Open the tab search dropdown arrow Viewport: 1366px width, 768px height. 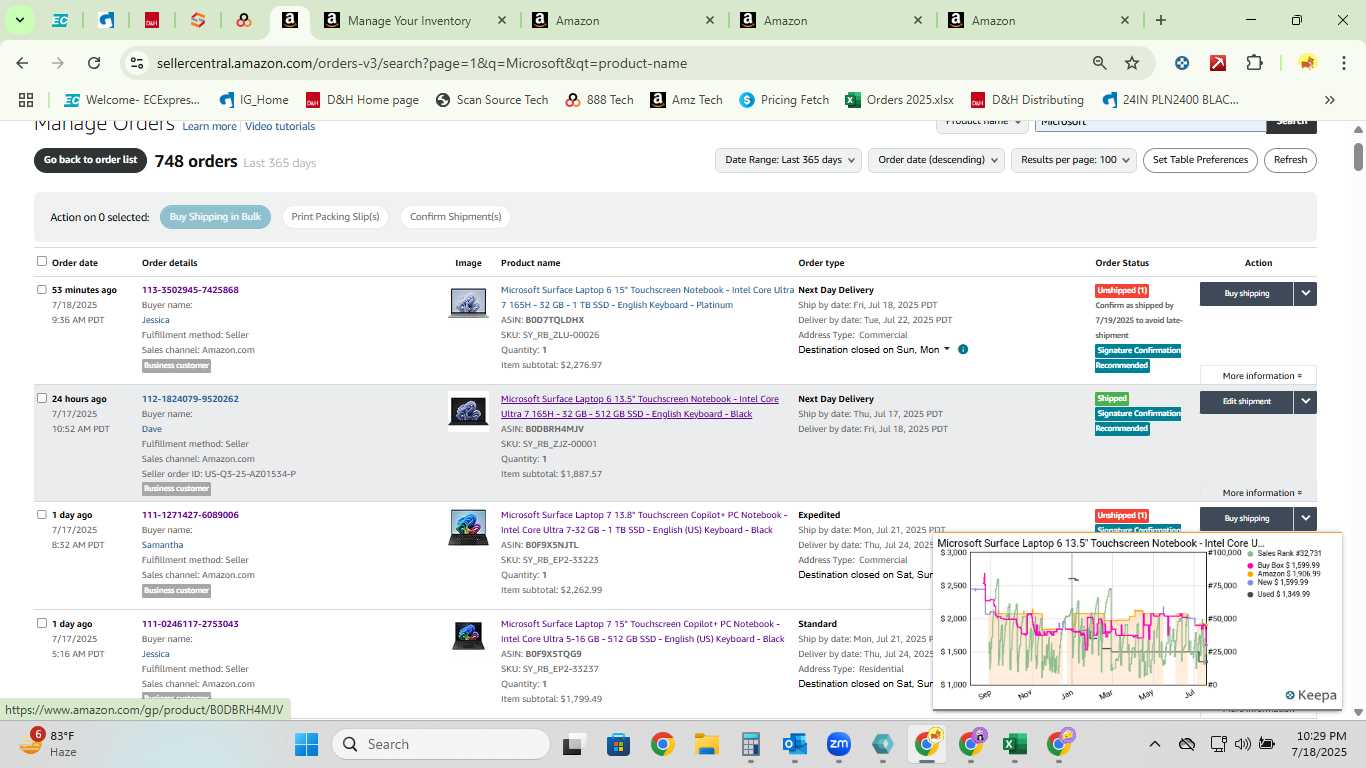[x=19, y=20]
